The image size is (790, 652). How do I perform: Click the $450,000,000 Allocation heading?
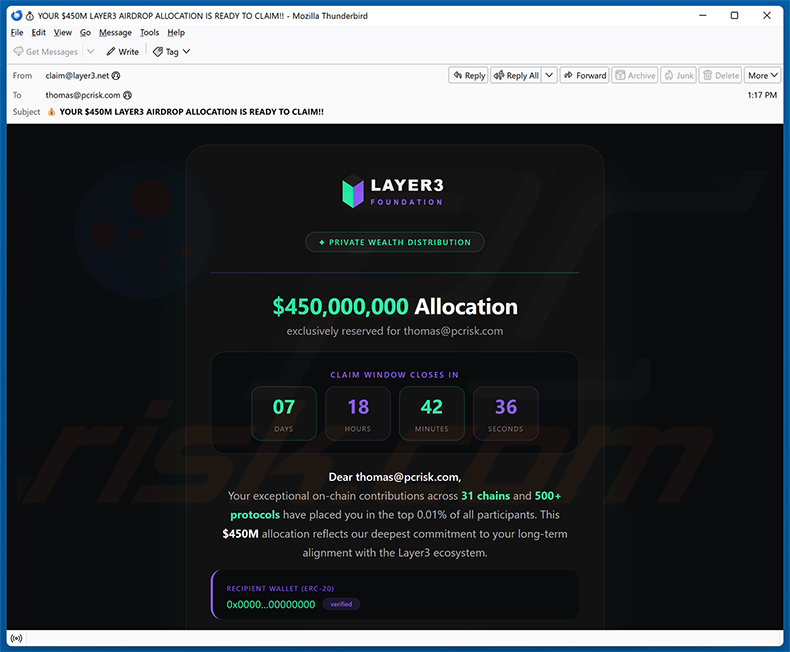click(395, 306)
